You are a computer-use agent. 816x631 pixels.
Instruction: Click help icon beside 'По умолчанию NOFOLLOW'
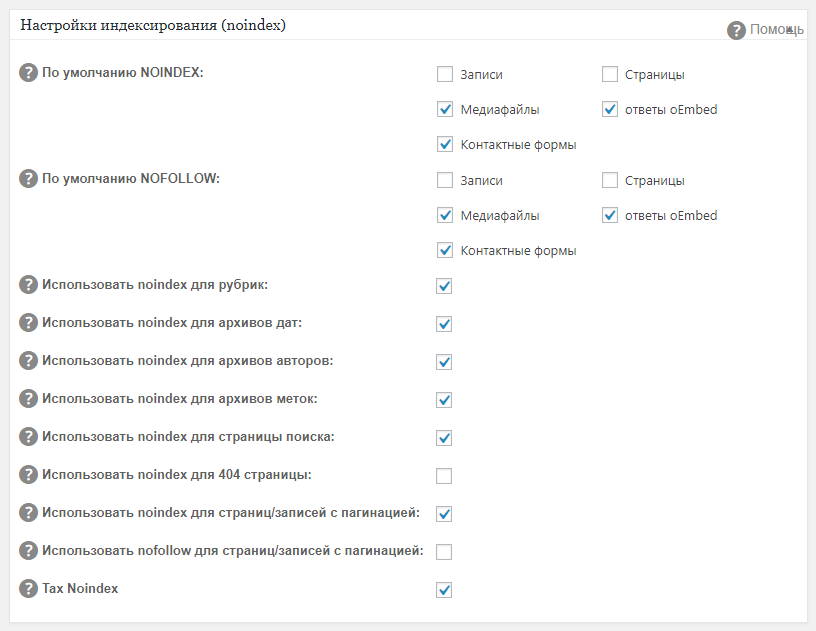click(29, 179)
